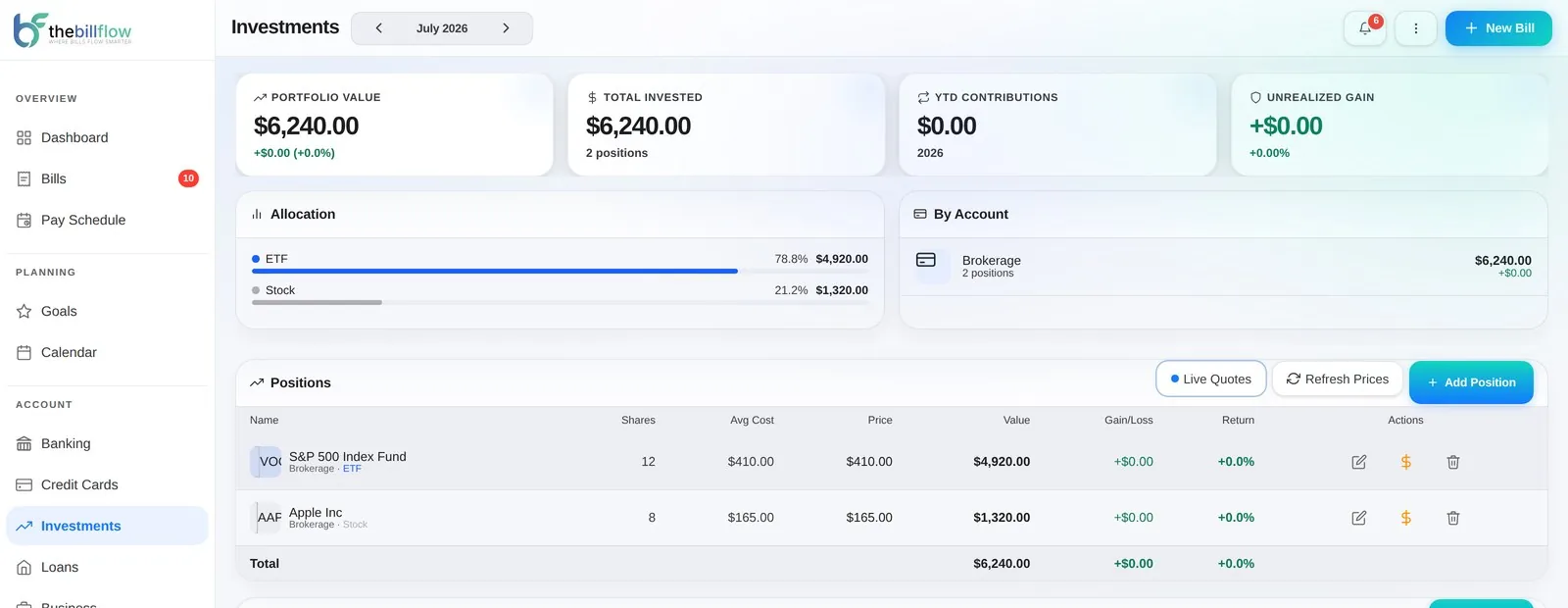Open the three-dot more options menu
This screenshot has width=1568, height=608.
[x=1416, y=28]
